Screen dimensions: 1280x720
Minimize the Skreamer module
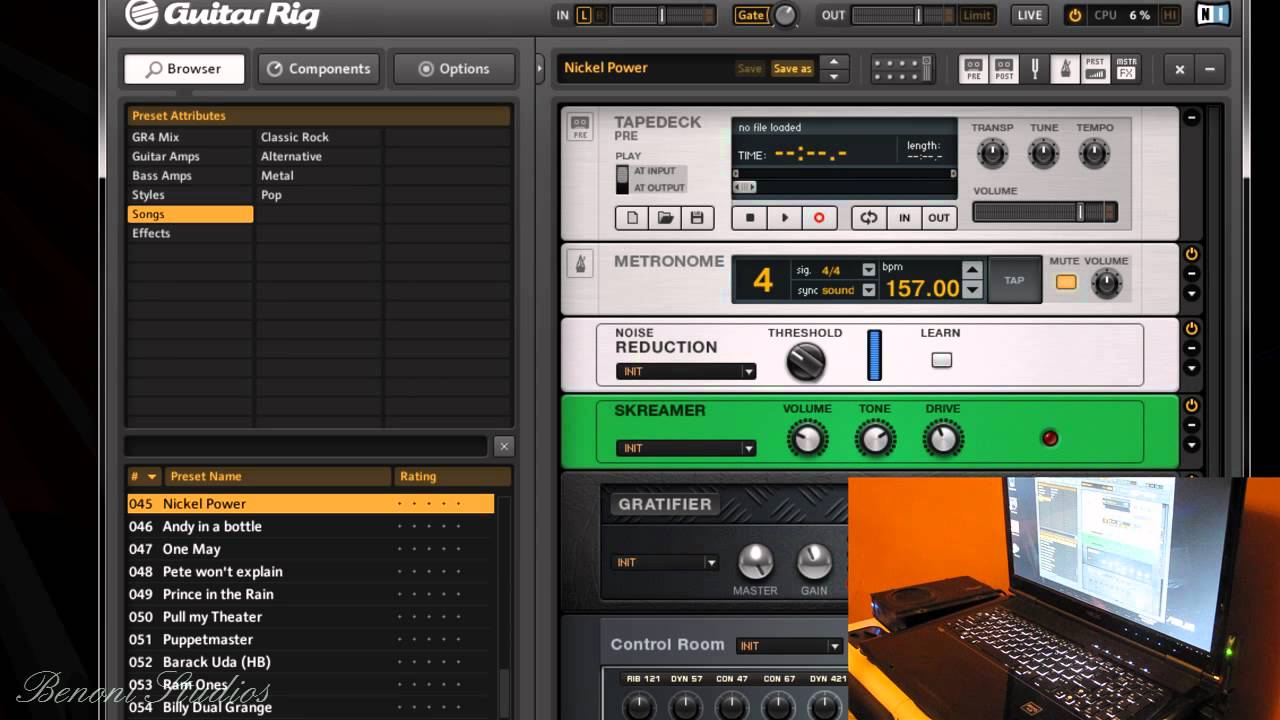coord(1191,426)
